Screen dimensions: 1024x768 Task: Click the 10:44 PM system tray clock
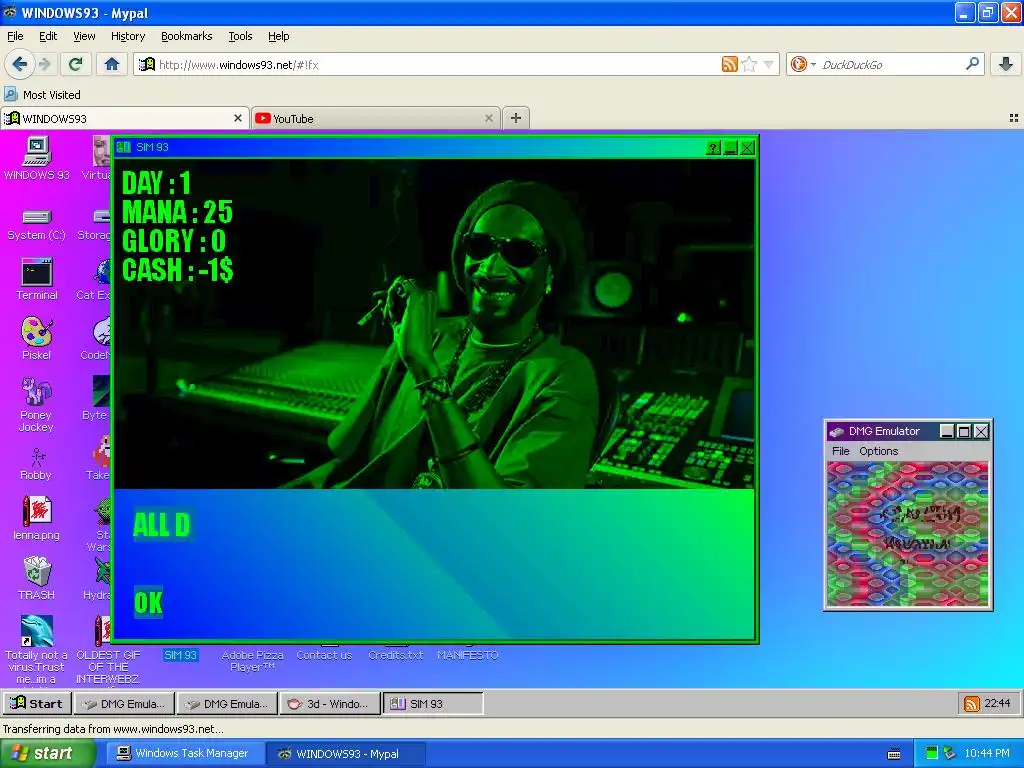[x=987, y=754]
